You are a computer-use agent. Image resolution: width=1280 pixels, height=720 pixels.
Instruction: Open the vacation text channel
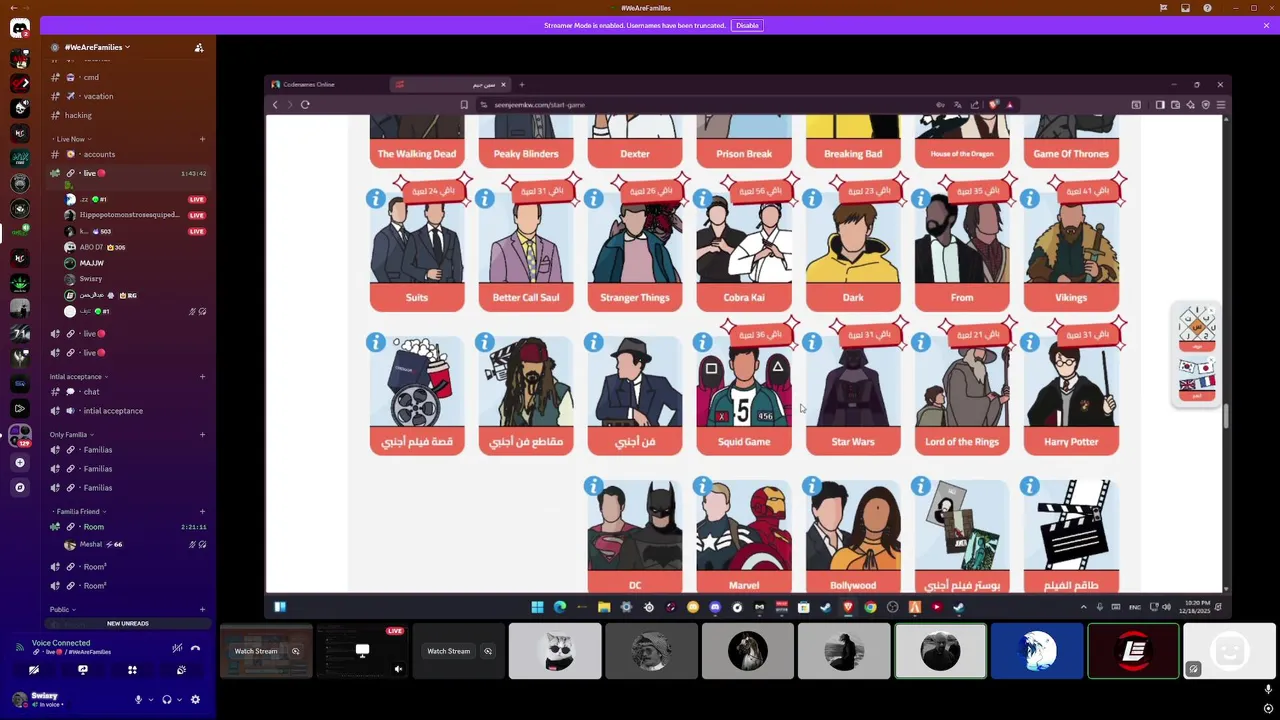(x=128, y=96)
